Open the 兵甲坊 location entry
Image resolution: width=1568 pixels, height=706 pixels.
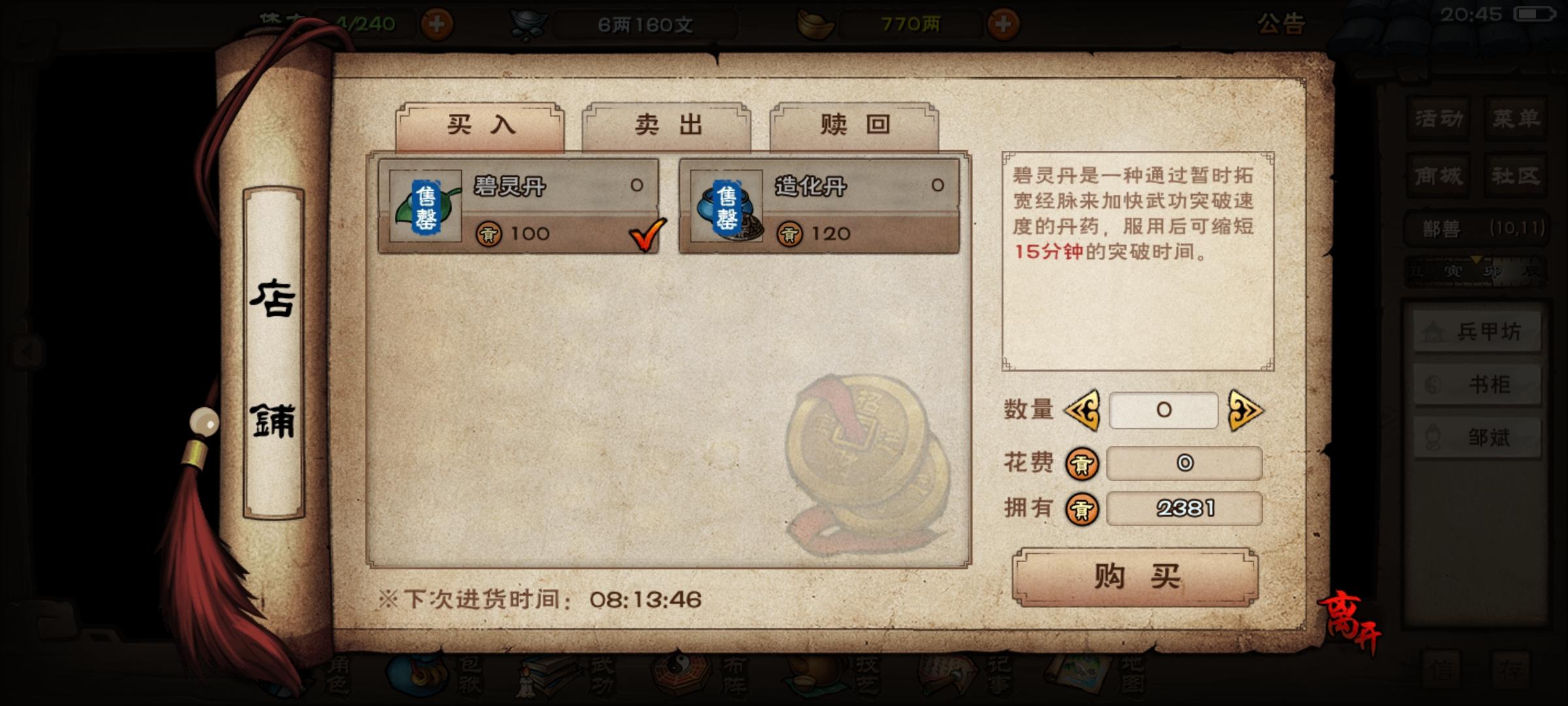click(x=1478, y=331)
